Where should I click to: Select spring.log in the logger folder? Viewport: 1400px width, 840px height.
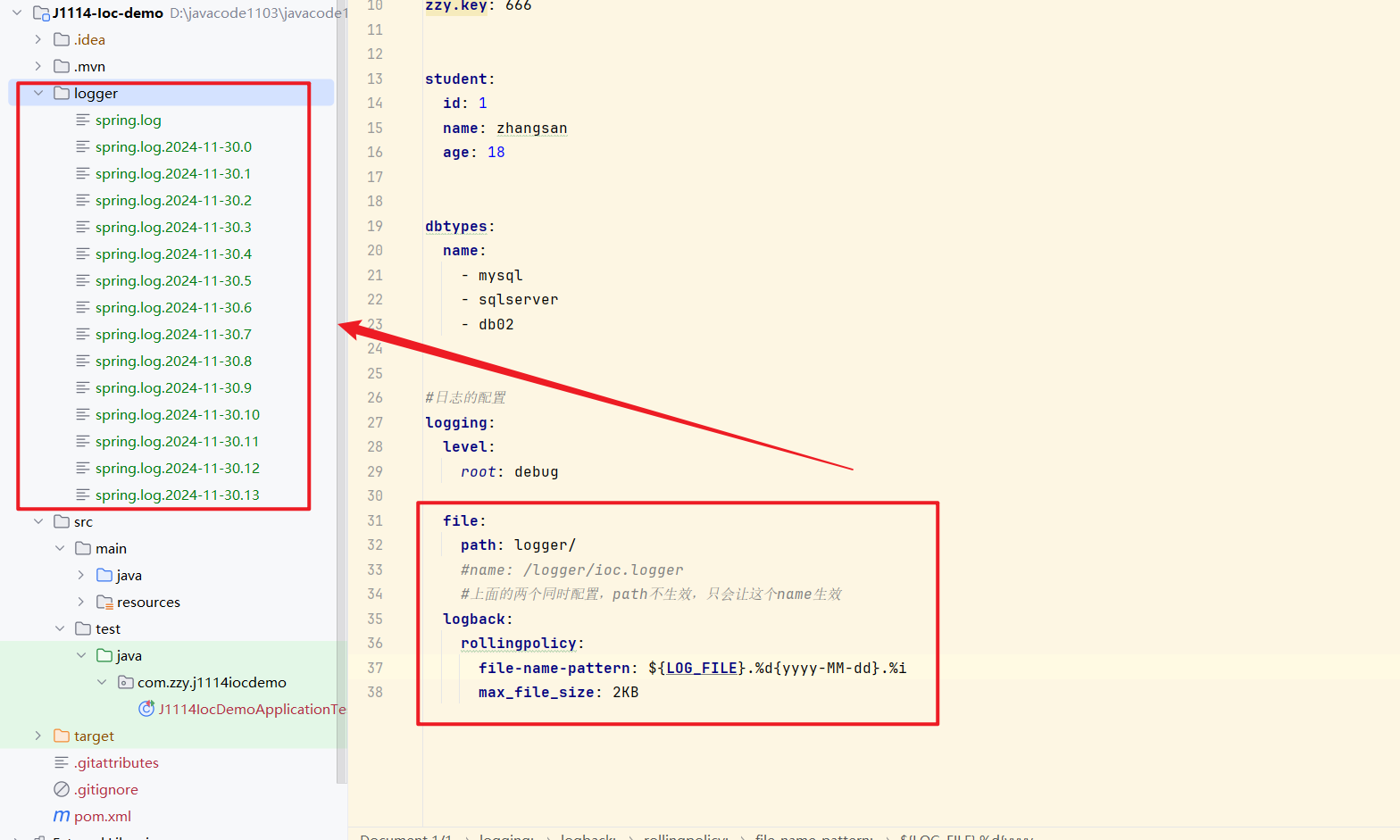pos(129,120)
